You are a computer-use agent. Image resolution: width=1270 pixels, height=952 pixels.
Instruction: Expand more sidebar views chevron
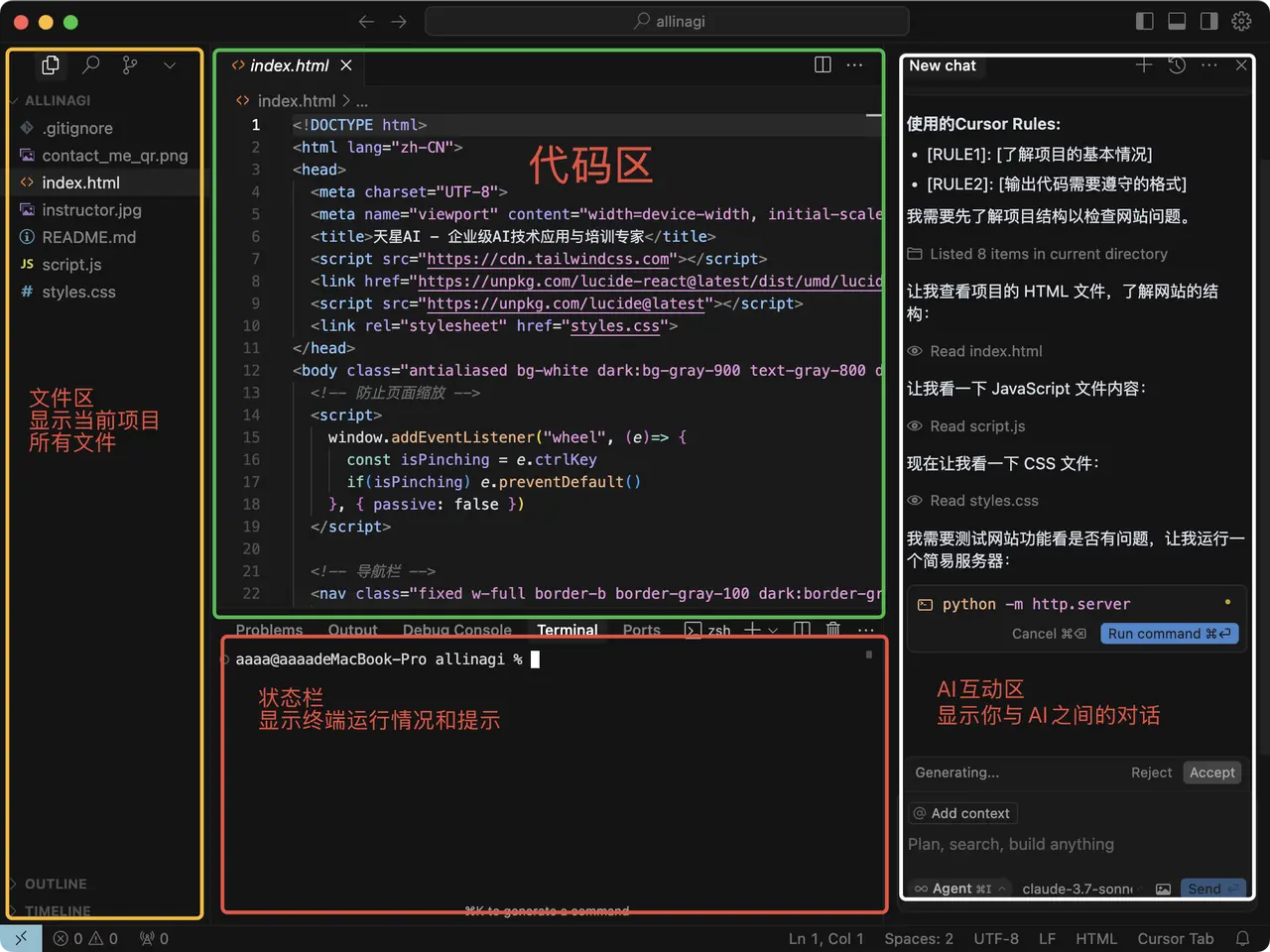pyautogui.click(x=170, y=65)
